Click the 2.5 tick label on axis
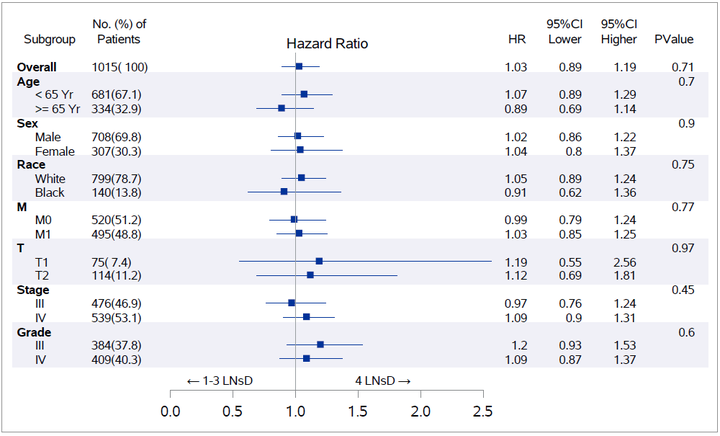 [483, 411]
